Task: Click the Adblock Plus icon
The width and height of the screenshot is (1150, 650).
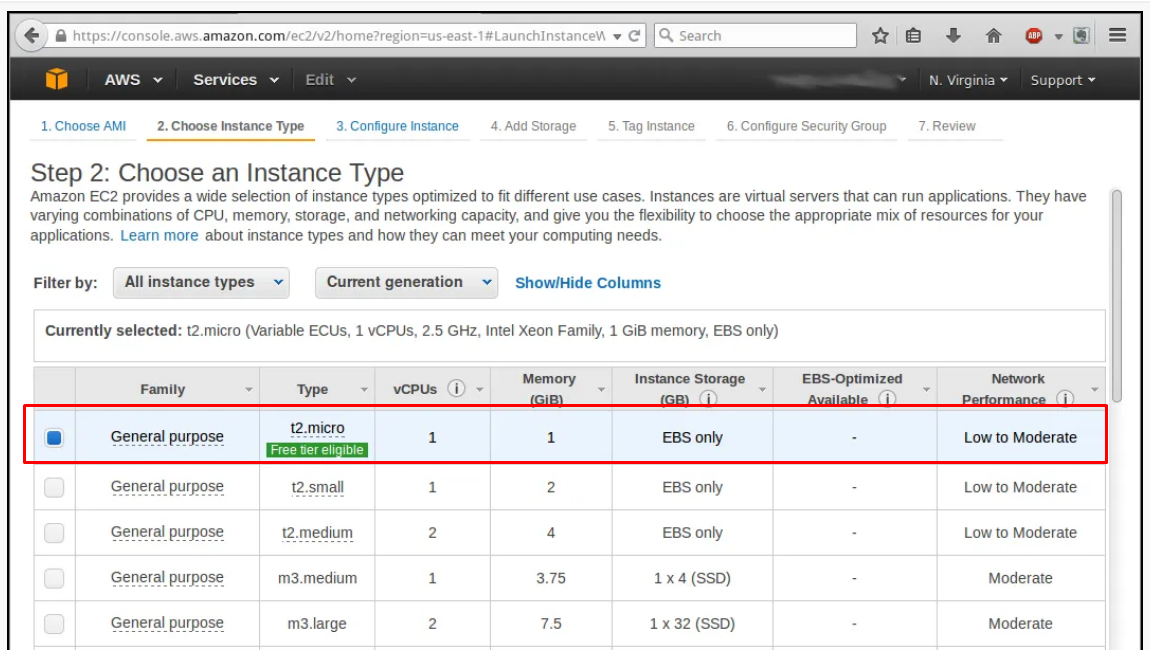Action: 1034,35
